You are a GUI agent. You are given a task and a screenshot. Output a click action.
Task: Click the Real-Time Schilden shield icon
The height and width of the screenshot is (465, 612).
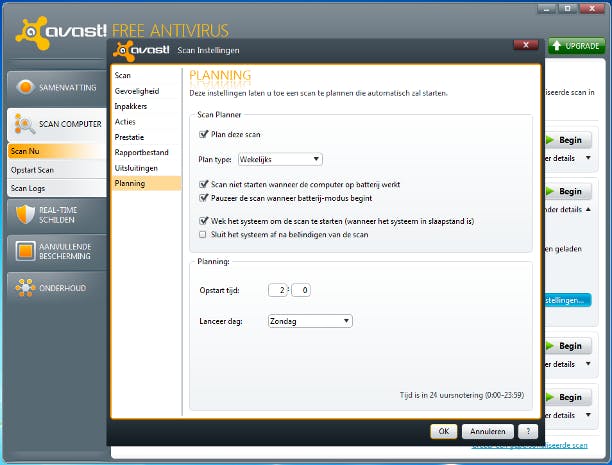tap(25, 214)
